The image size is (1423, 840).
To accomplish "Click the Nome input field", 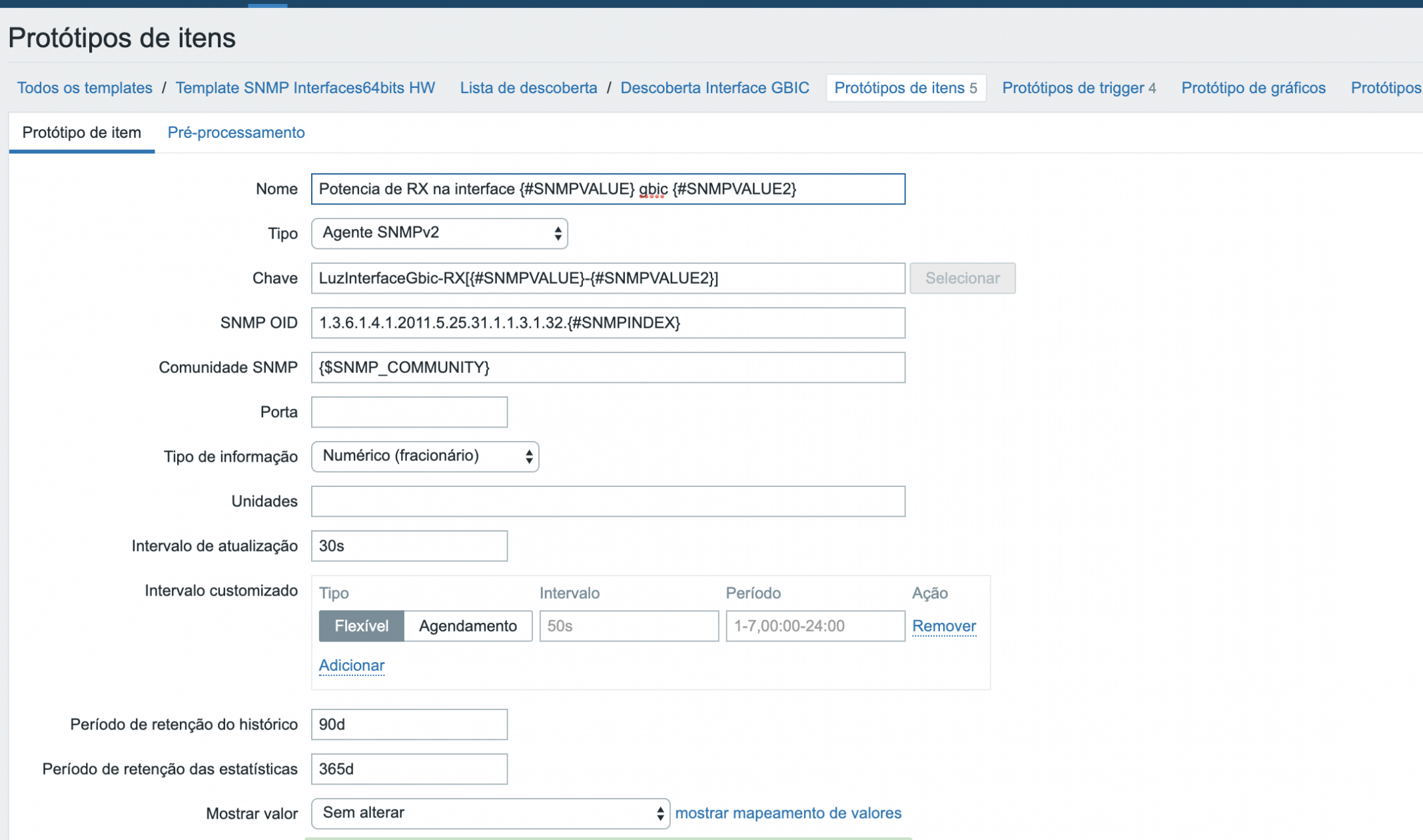I will pyautogui.click(x=608, y=189).
